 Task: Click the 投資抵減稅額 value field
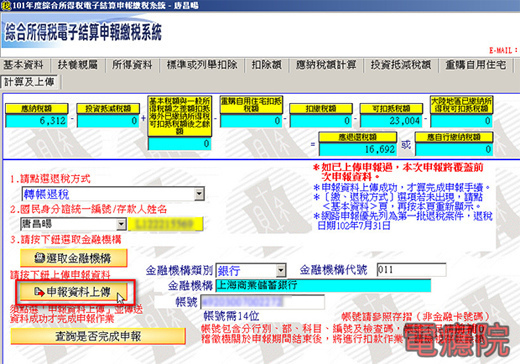[108, 121]
